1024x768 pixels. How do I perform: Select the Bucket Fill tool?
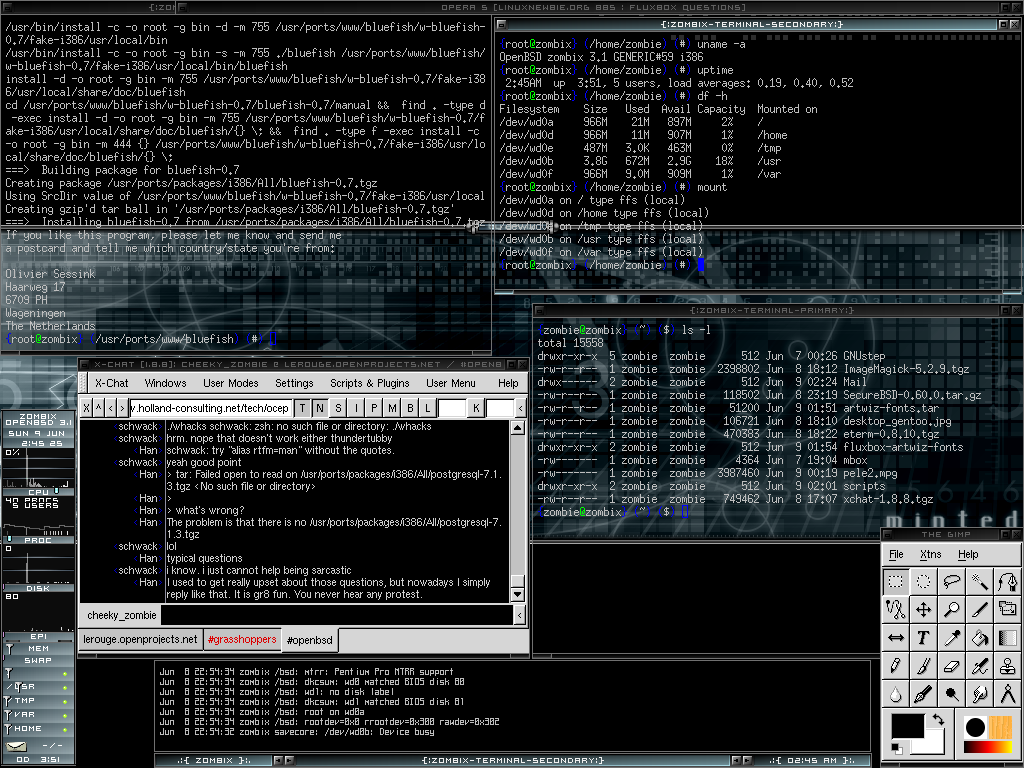980,637
